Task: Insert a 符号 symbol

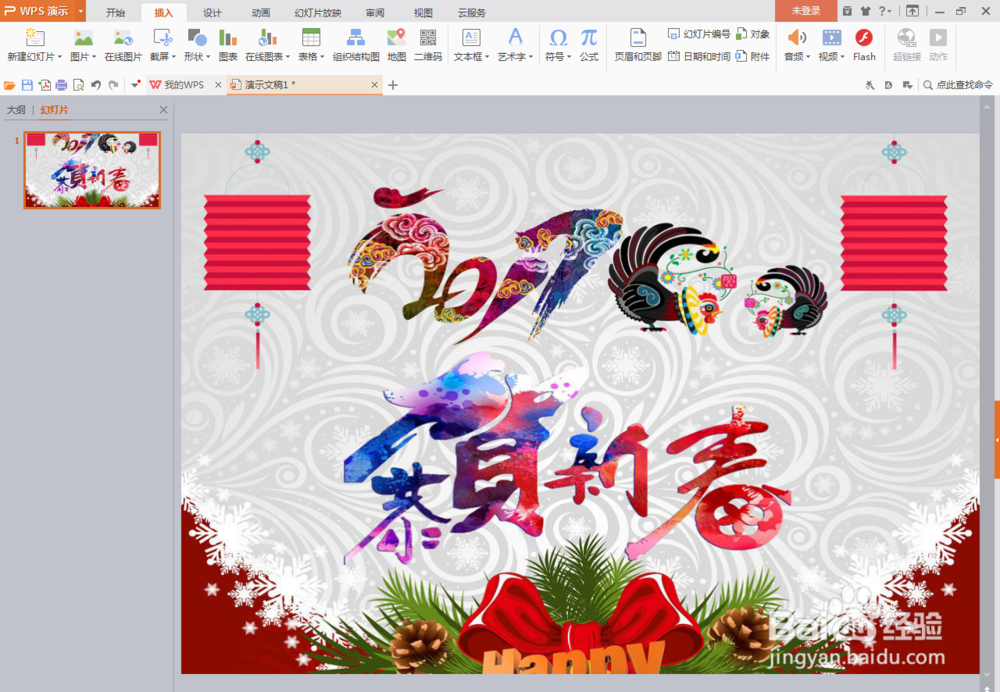Action: [x=558, y=38]
